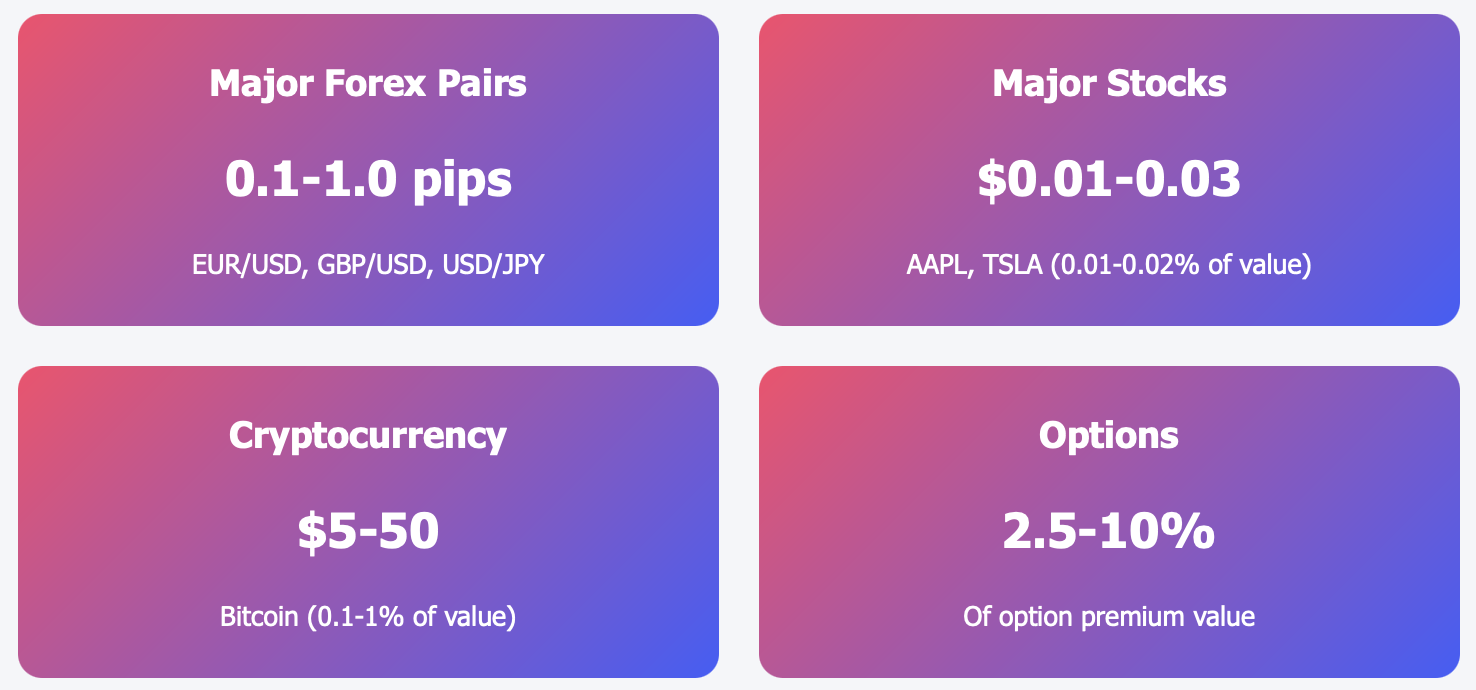Viewport: 1476px width, 690px height.
Task: Click the 0.01-0.02% of value text
Action: point(1175,265)
